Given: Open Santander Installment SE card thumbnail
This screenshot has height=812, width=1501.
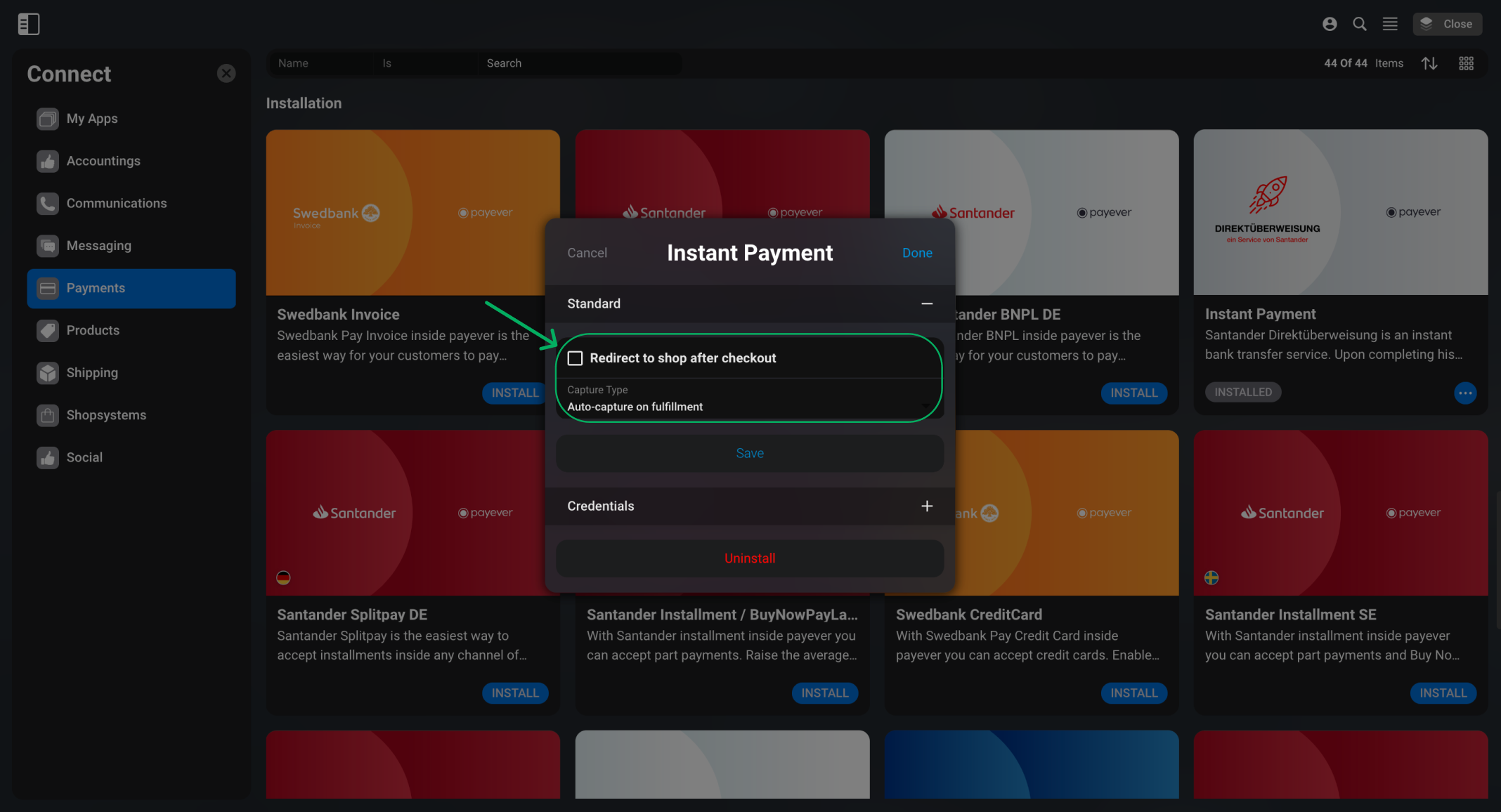Looking at the screenshot, I should pos(1340,513).
